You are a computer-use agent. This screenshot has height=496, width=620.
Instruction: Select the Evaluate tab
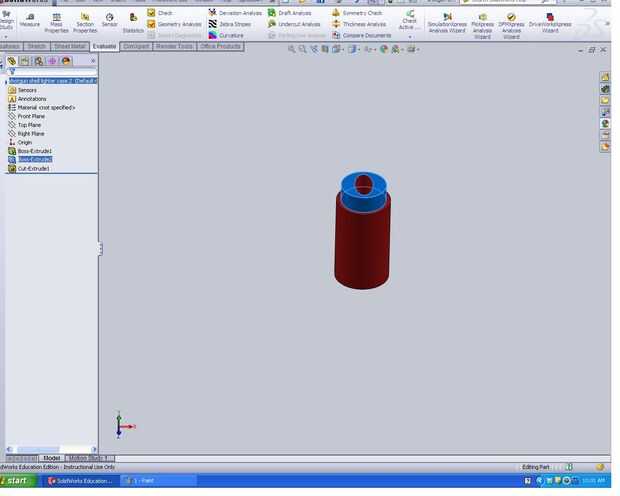click(104, 46)
